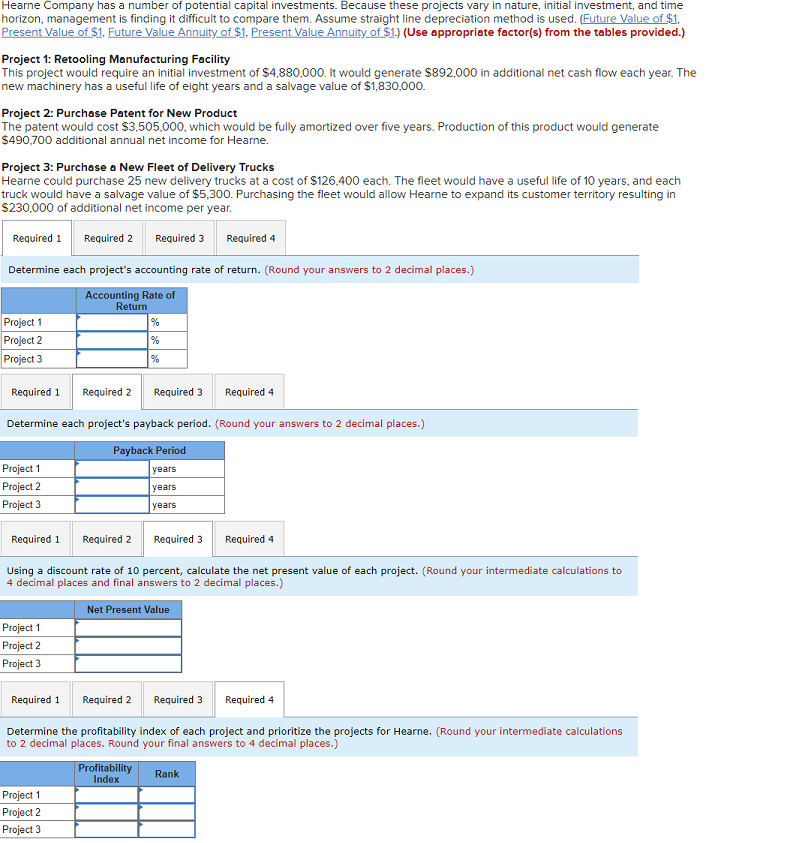The width and height of the screenshot is (804, 843).
Task: Click Project 3 Profitability Index field
Action: 106,829
